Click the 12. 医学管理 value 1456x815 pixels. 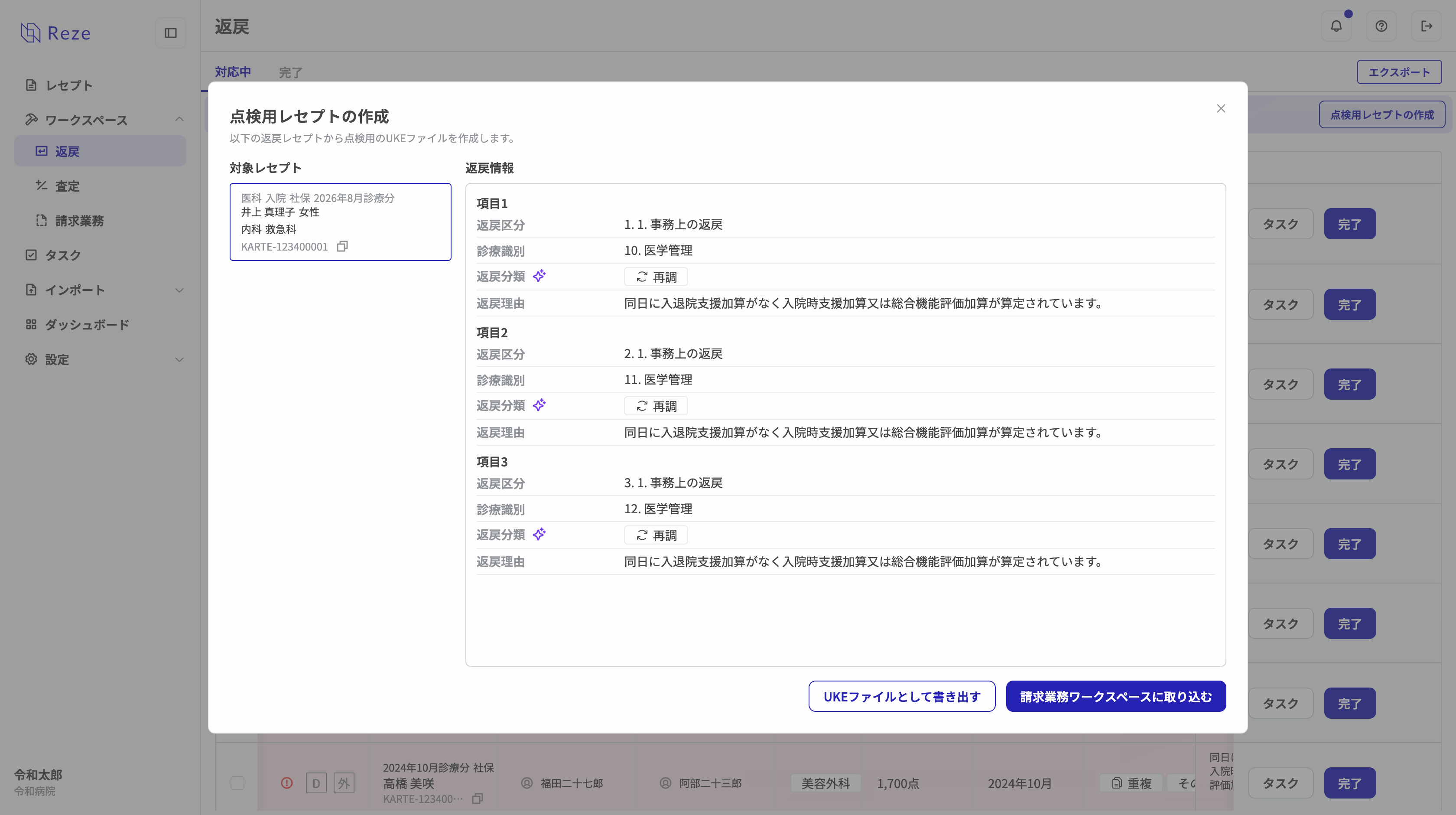tap(658, 509)
